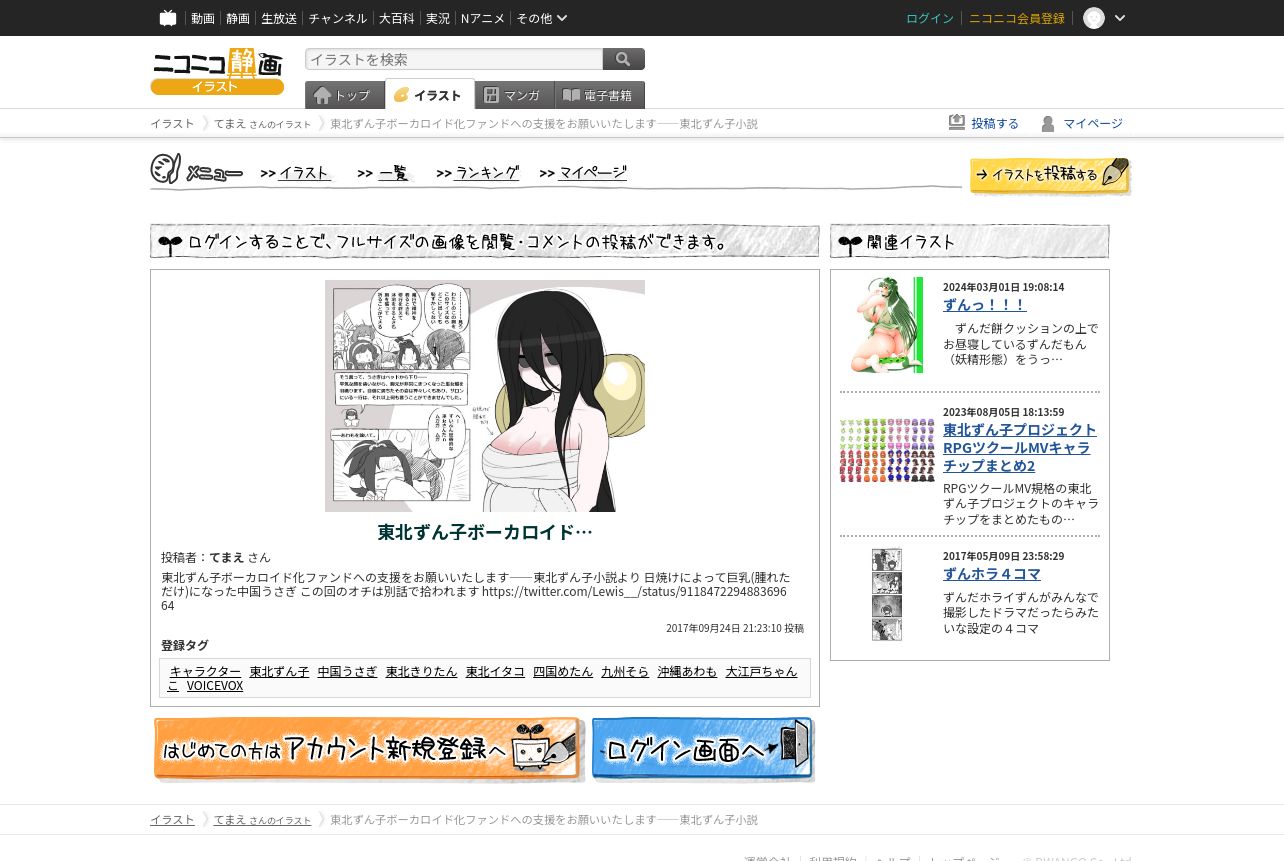The height and width of the screenshot is (861, 1284).
Task: Click the キャラクター tag
Action: [x=205, y=671]
